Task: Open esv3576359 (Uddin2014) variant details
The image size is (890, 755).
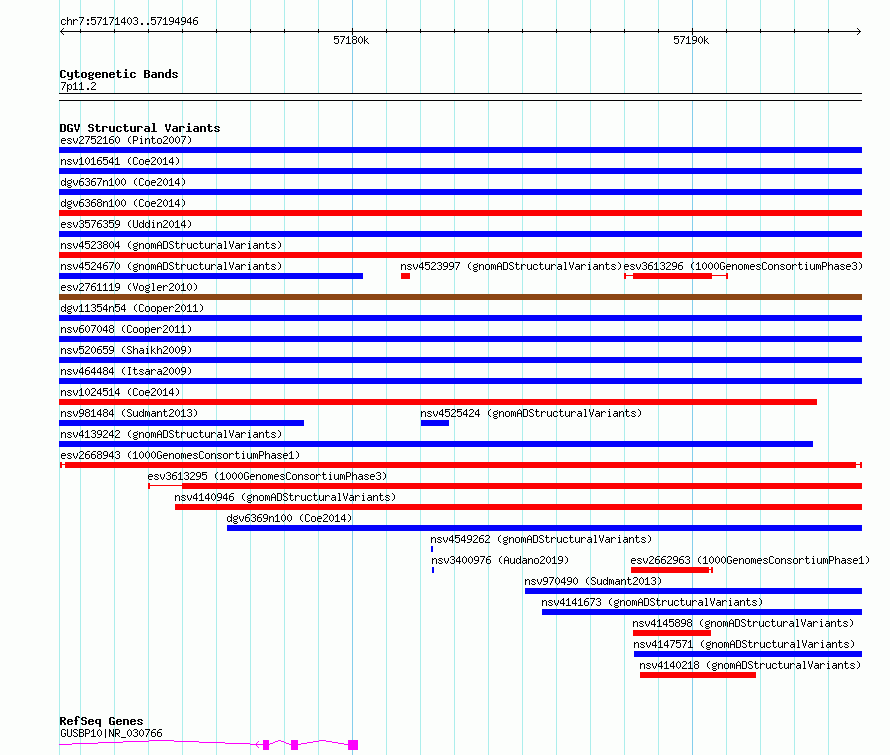Action: click(x=126, y=224)
